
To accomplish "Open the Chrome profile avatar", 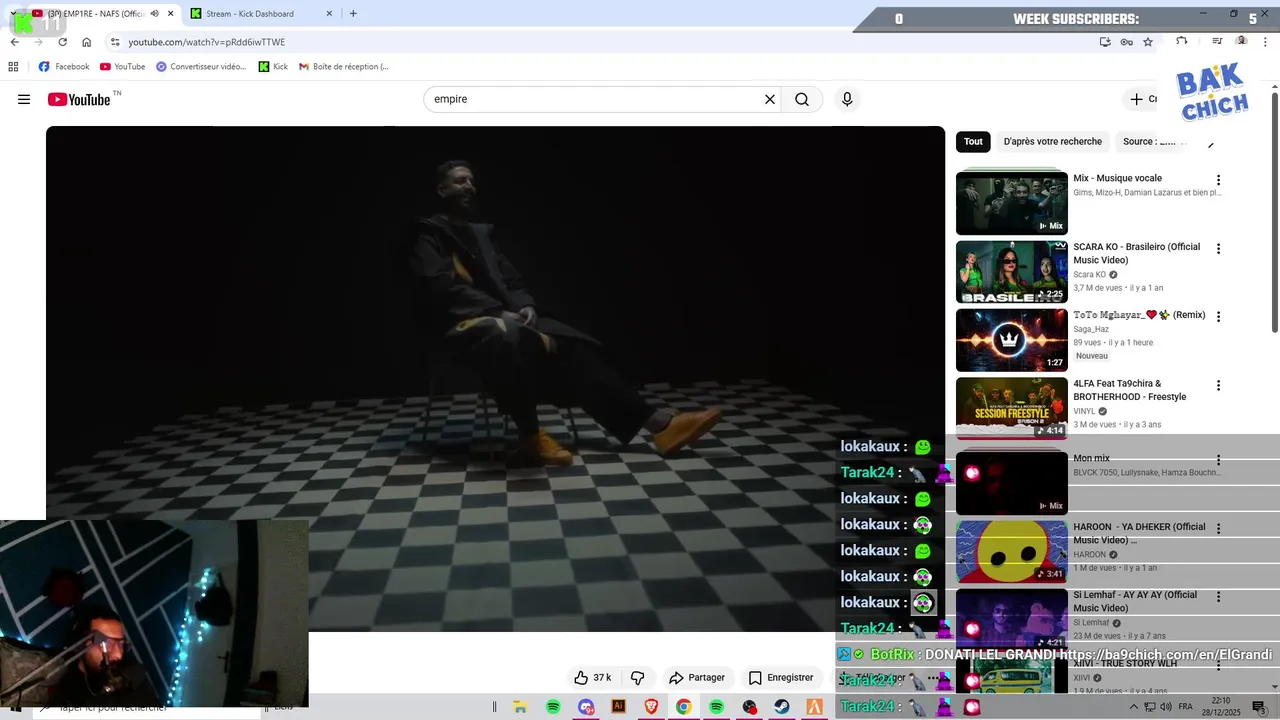I will [1241, 41].
